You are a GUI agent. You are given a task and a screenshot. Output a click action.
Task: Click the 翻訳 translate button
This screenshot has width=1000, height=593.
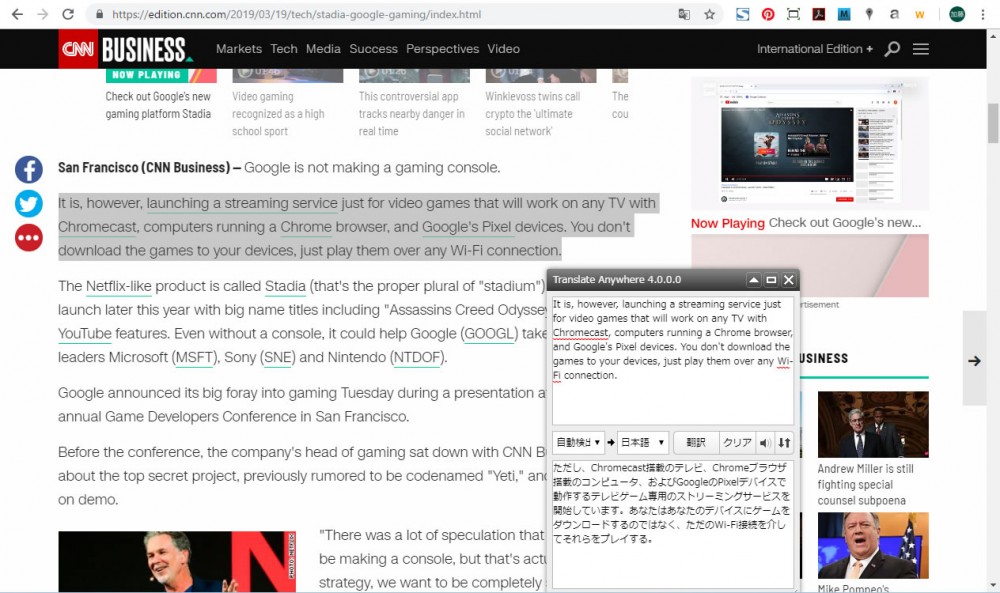(x=696, y=443)
